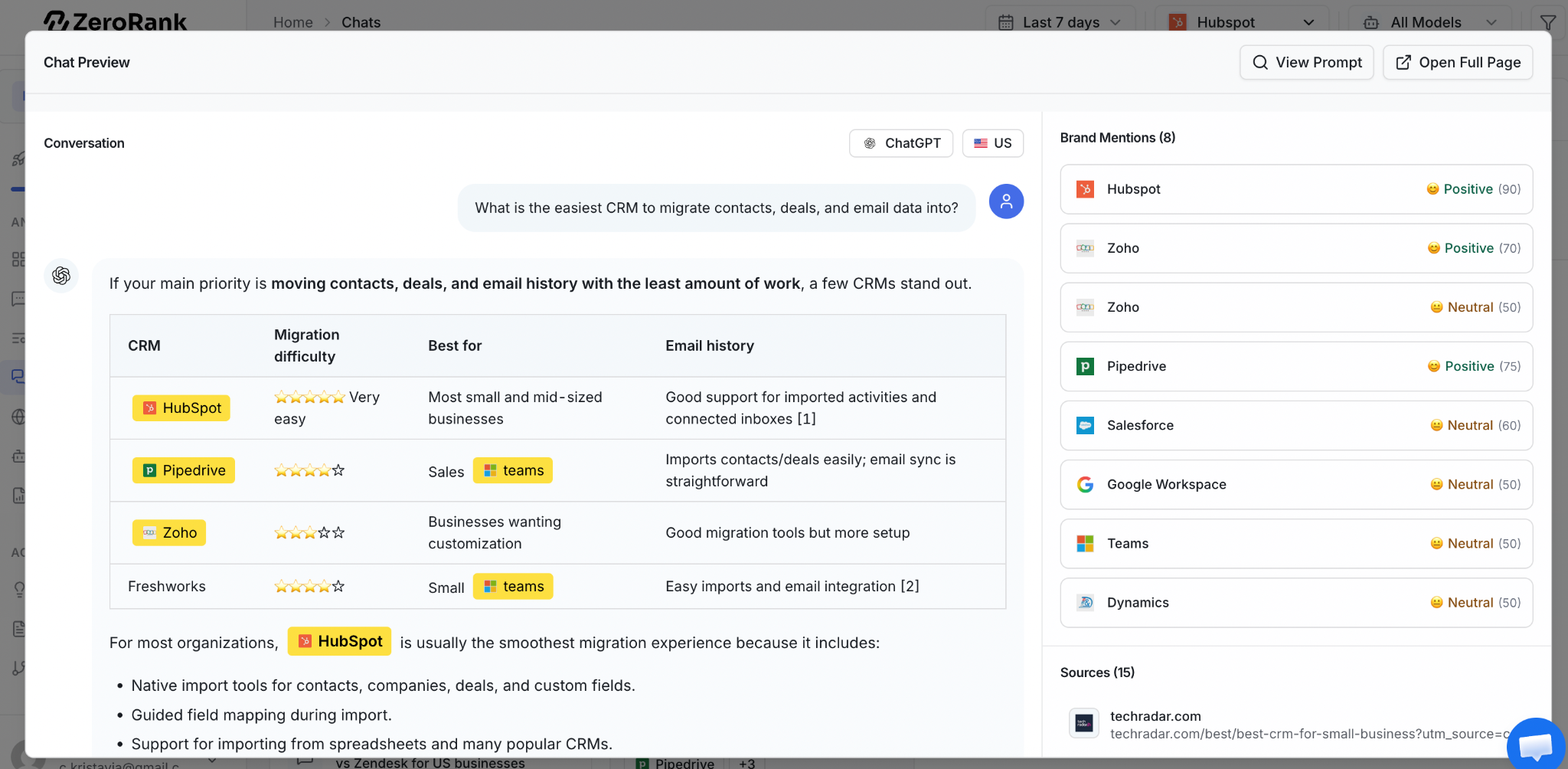Select the Pipedrive tag in the CRM table
The width and height of the screenshot is (1568, 769).
click(x=184, y=470)
